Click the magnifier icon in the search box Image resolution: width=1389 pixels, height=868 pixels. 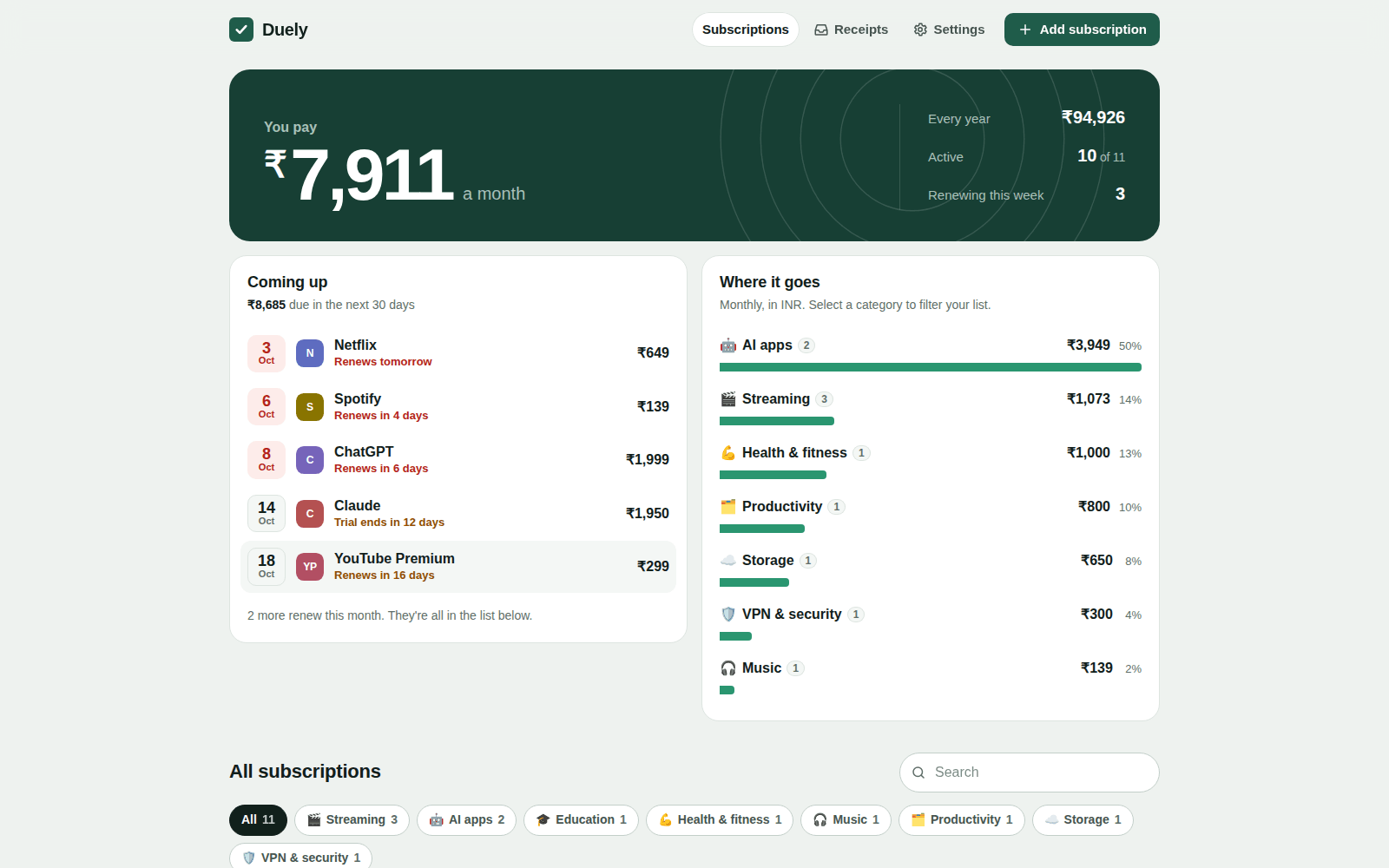(x=918, y=773)
